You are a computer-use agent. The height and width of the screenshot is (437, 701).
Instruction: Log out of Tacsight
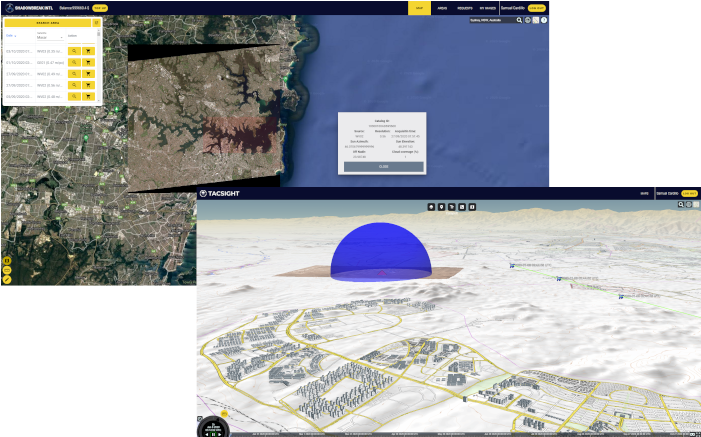tap(689, 194)
